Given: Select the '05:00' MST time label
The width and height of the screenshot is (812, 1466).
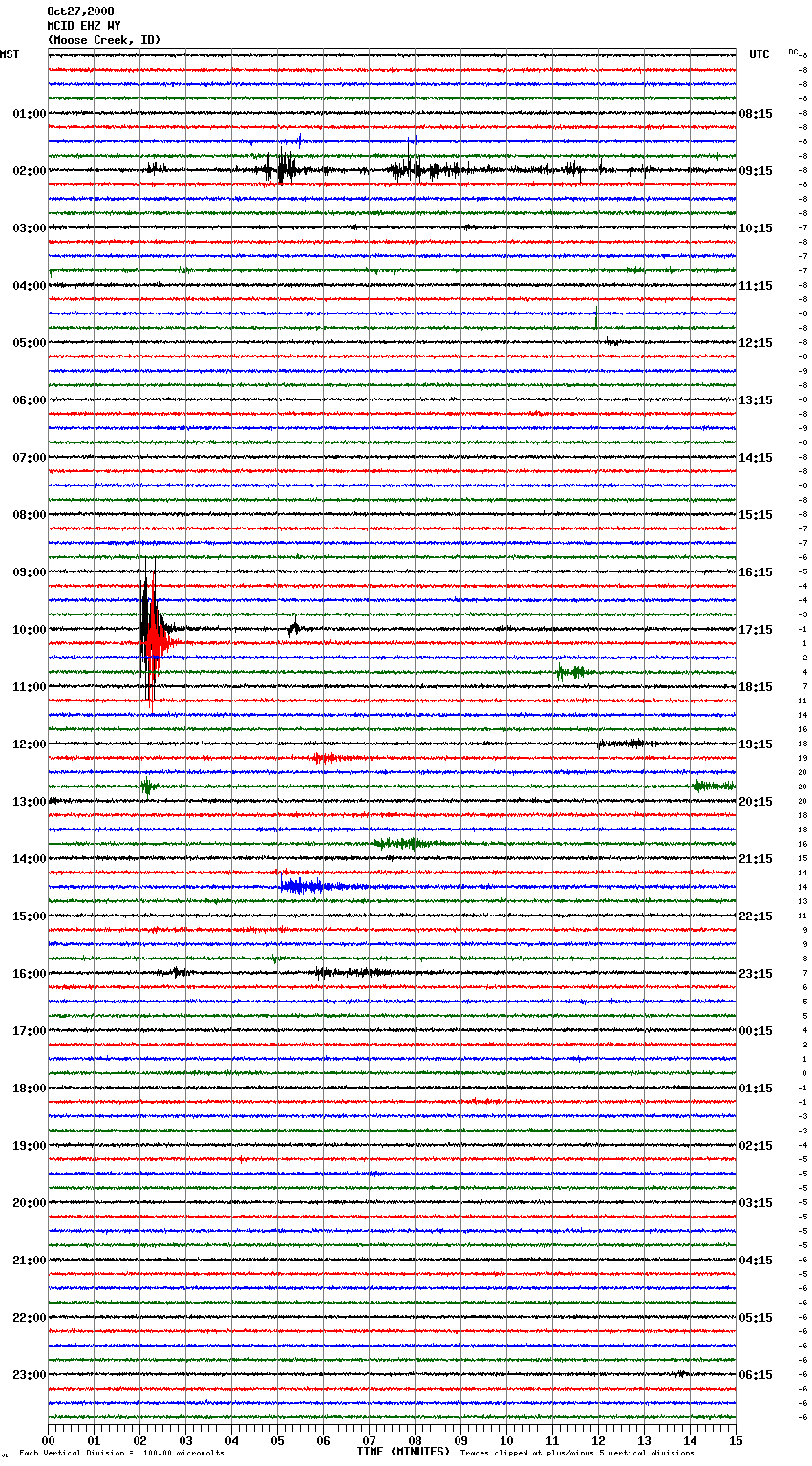Looking at the screenshot, I should pyautogui.click(x=30, y=343).
